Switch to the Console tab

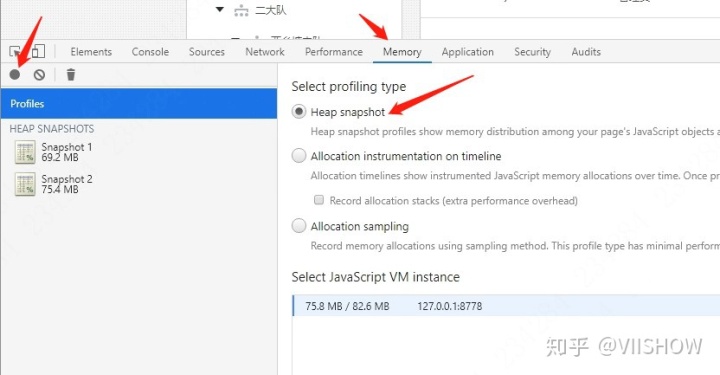pyautogui.click(x=150, y=52)
